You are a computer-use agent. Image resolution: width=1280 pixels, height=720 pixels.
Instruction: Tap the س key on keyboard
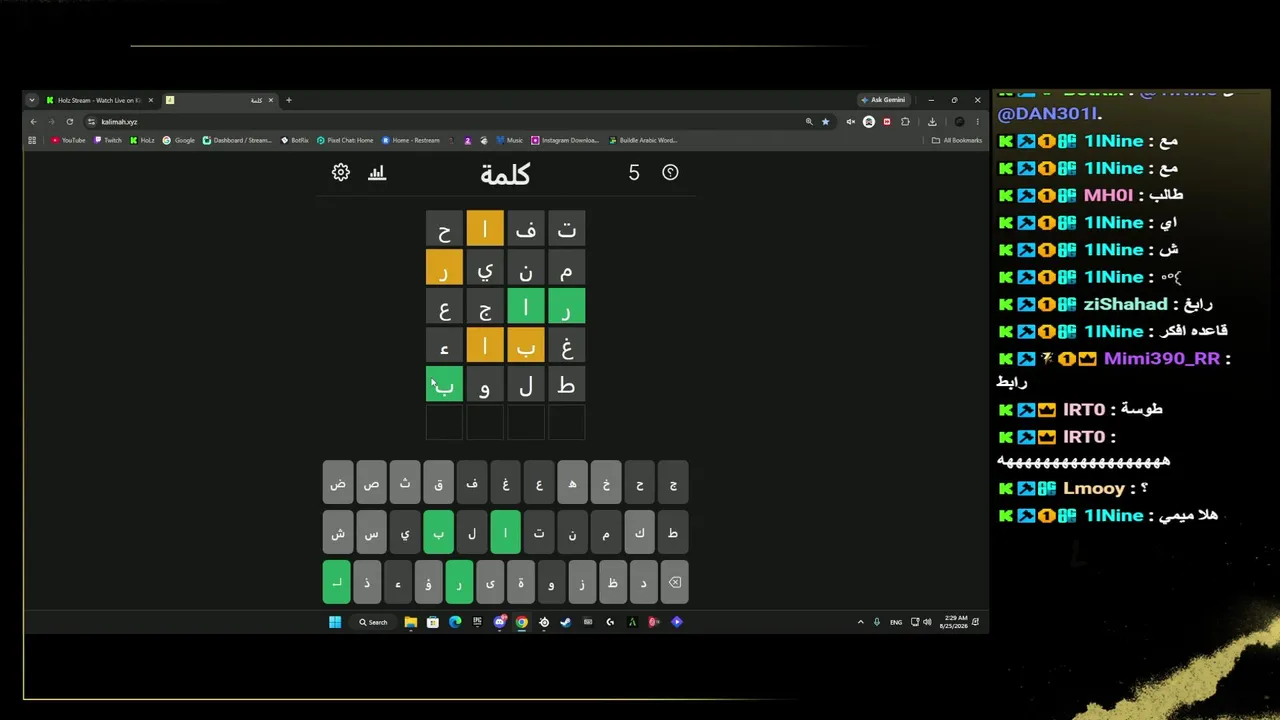(372, 533)
